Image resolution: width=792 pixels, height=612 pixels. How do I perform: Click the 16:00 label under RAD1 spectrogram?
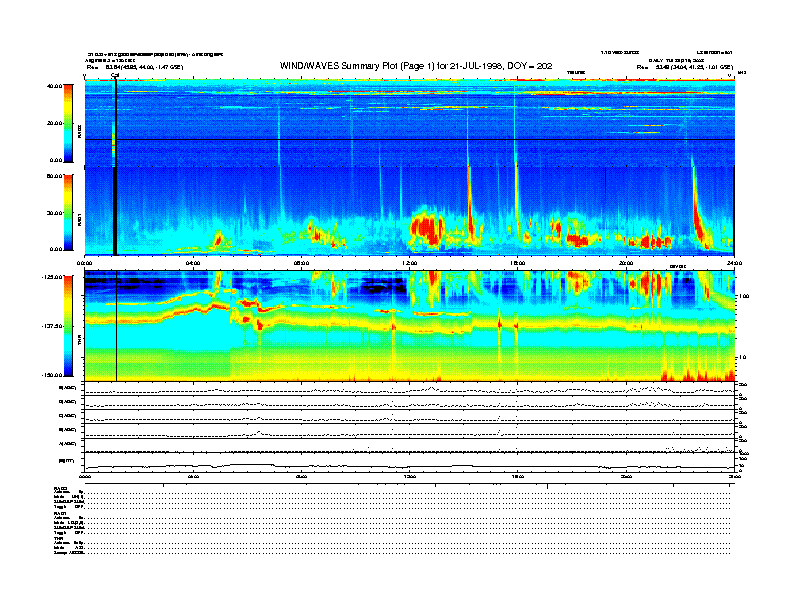coord(518,263)
